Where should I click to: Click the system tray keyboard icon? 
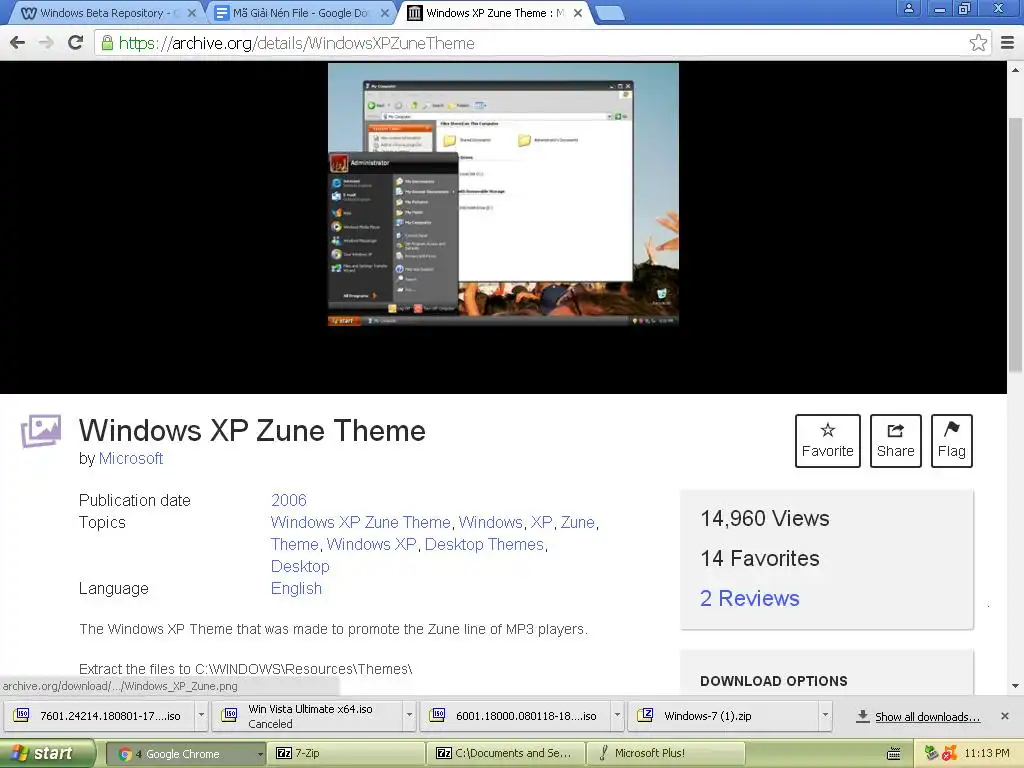pyautogui.click(x=893, y=754)
